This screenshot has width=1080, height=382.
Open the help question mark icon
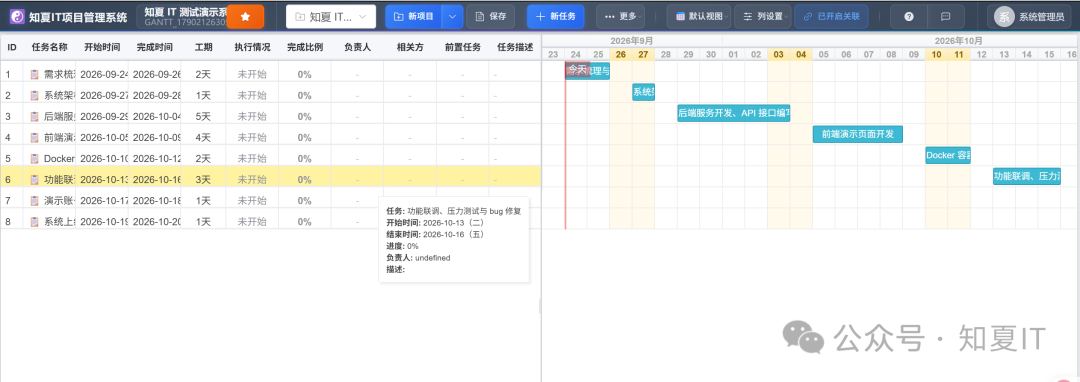908,17
